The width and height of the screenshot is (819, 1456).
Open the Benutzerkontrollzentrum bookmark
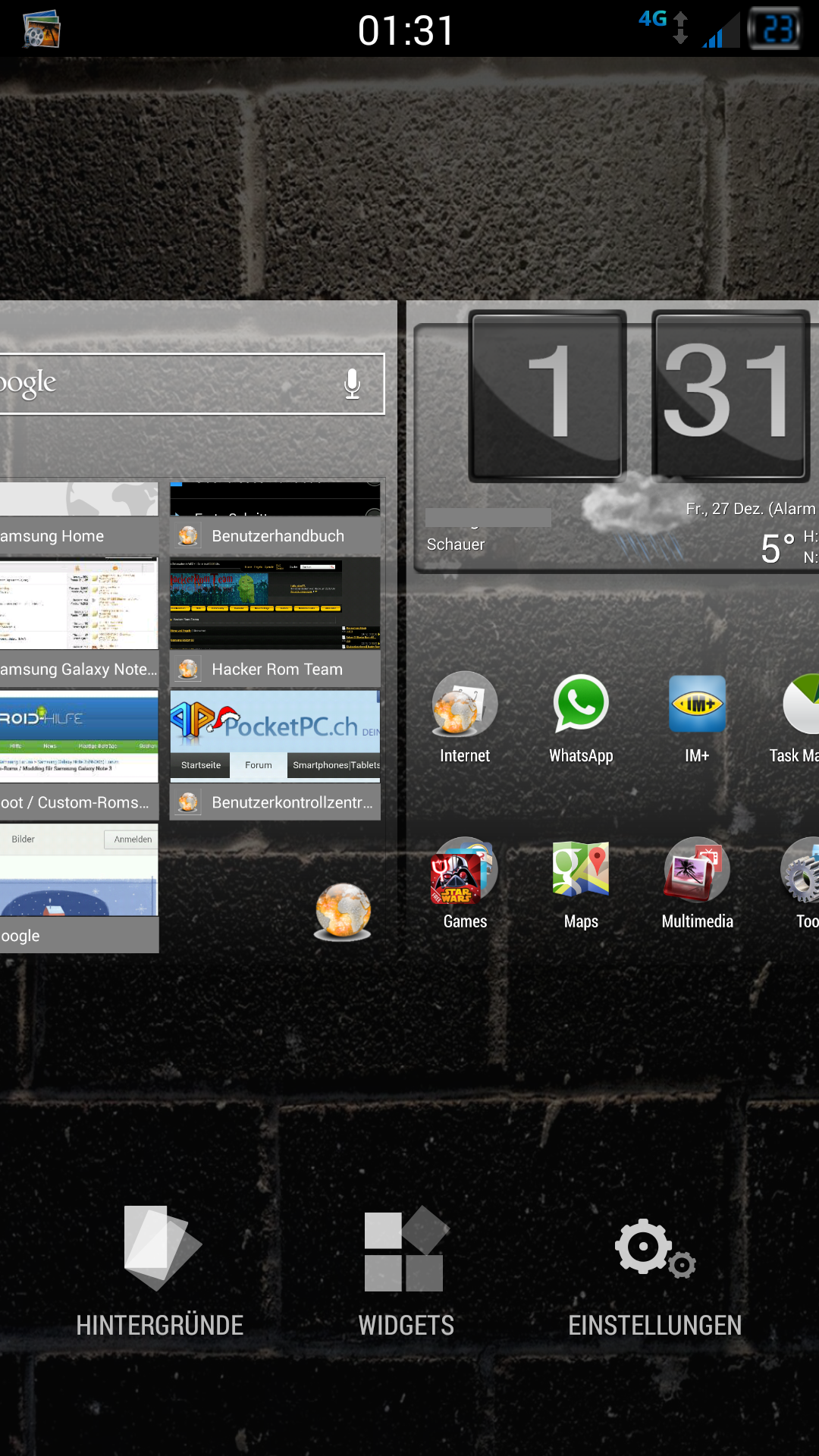tap(275, 802)
